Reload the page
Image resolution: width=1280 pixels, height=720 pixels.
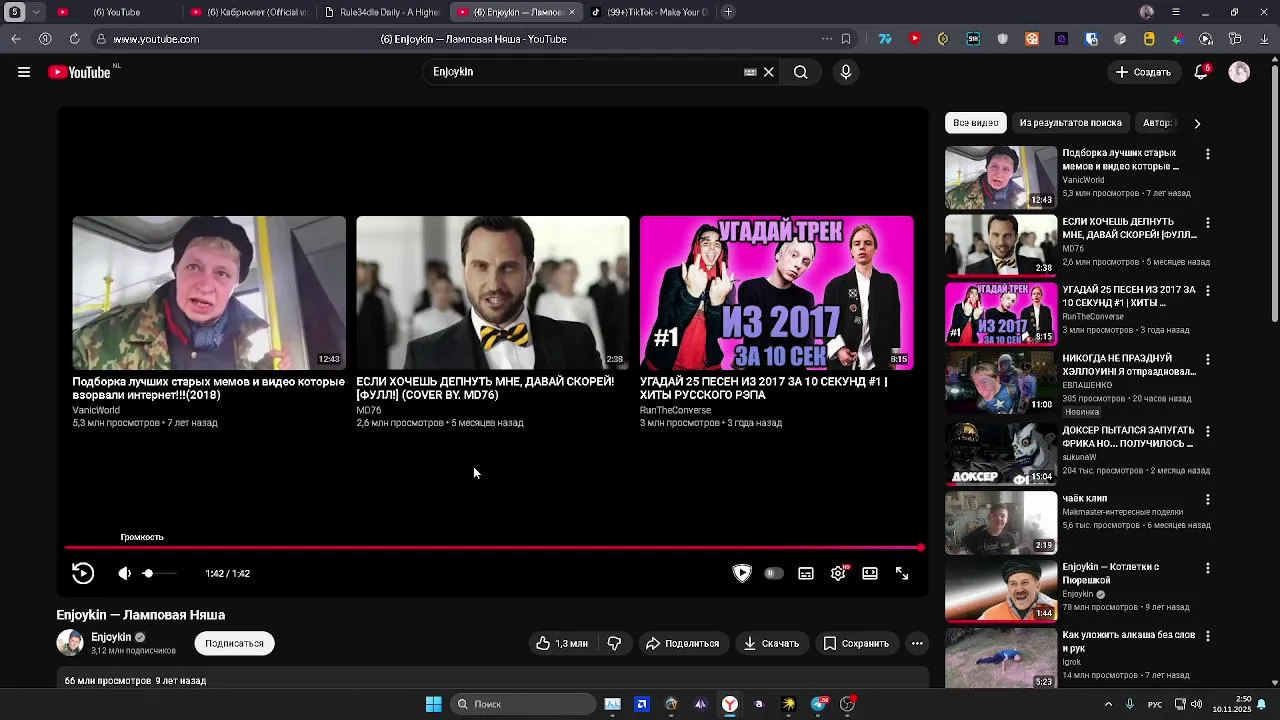tap(74, 39)
